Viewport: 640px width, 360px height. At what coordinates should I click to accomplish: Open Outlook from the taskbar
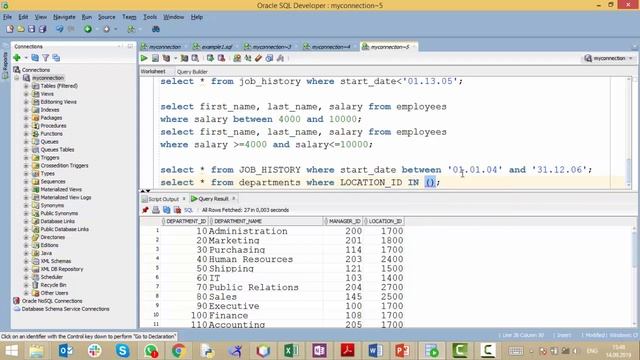[66, 351]
